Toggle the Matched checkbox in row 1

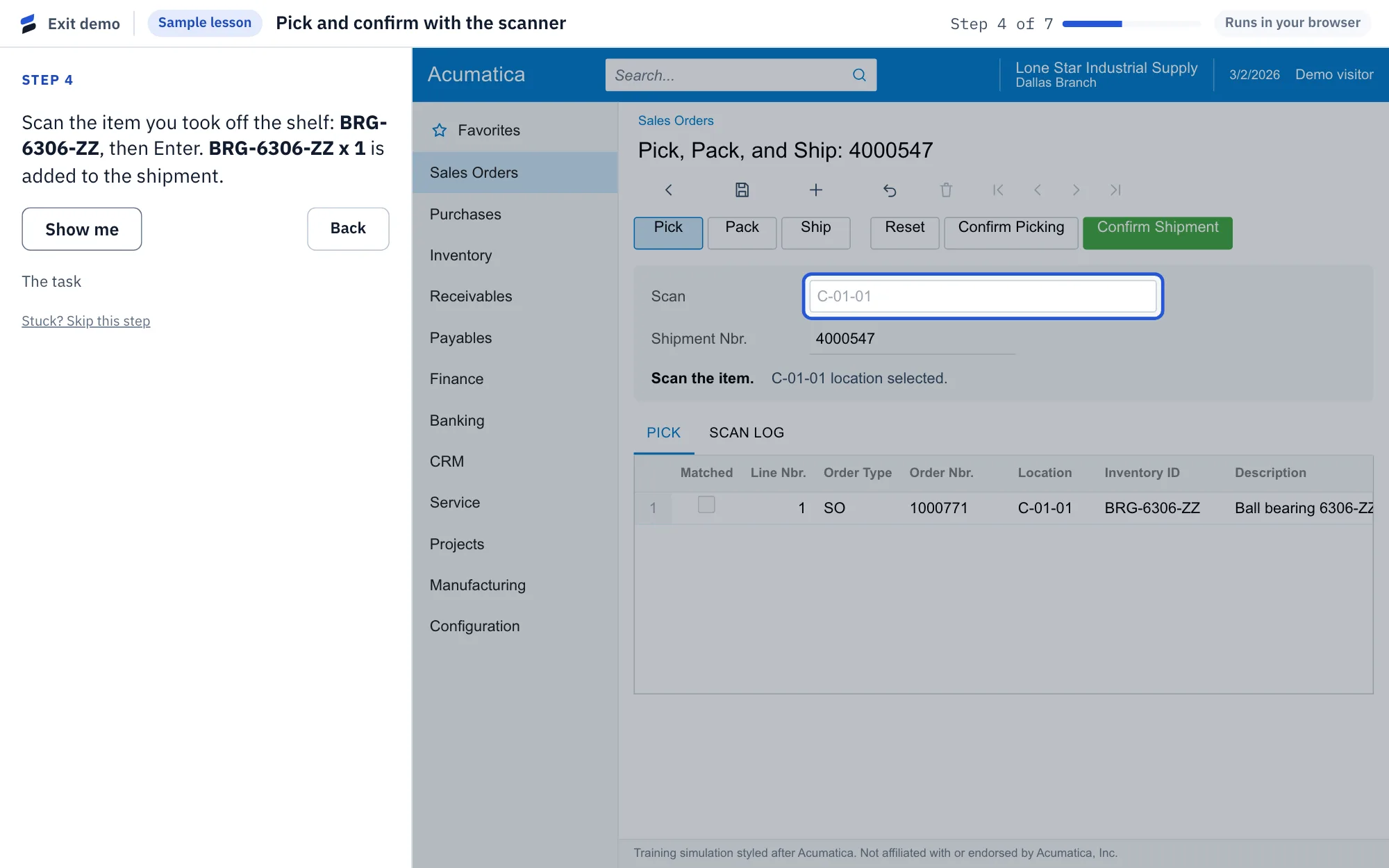(x=706, y=505)
